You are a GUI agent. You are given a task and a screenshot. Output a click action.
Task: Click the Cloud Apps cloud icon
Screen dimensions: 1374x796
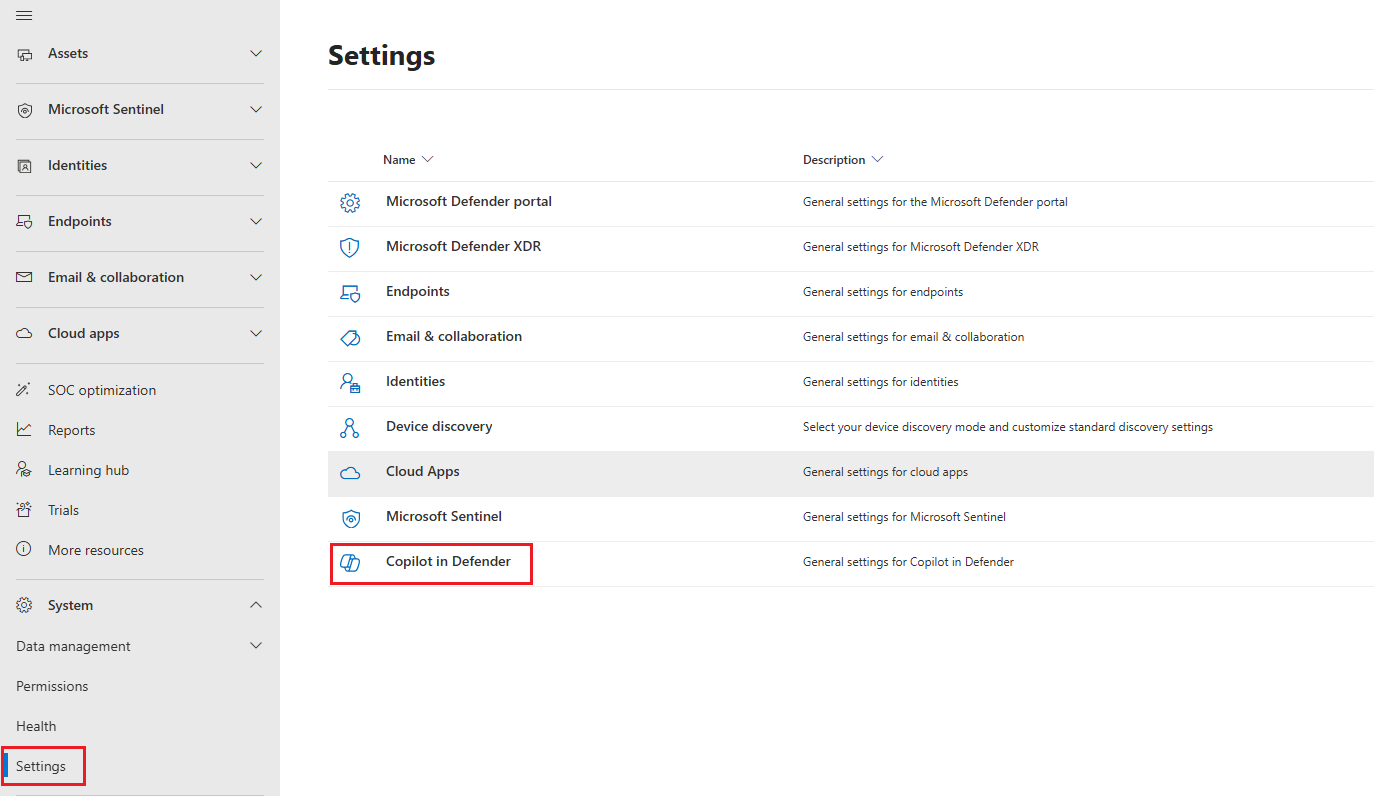point(350,471)
